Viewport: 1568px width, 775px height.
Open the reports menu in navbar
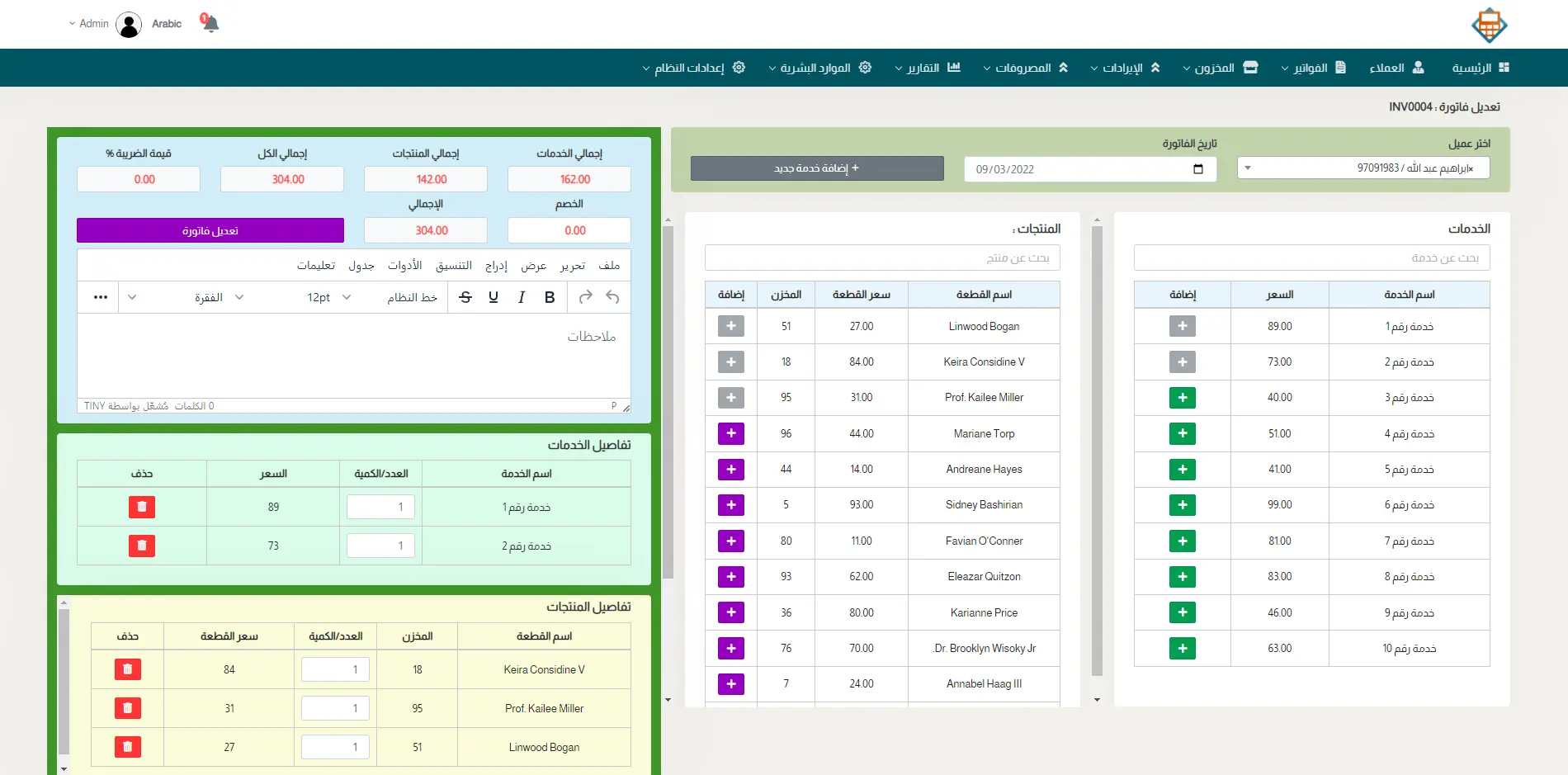928,68
